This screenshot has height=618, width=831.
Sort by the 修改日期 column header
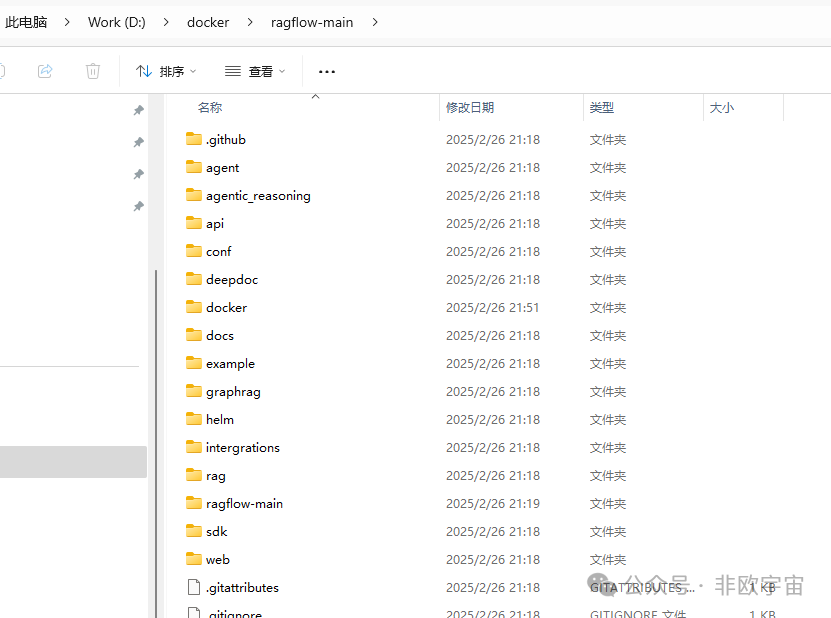click(x=470, y=108)
